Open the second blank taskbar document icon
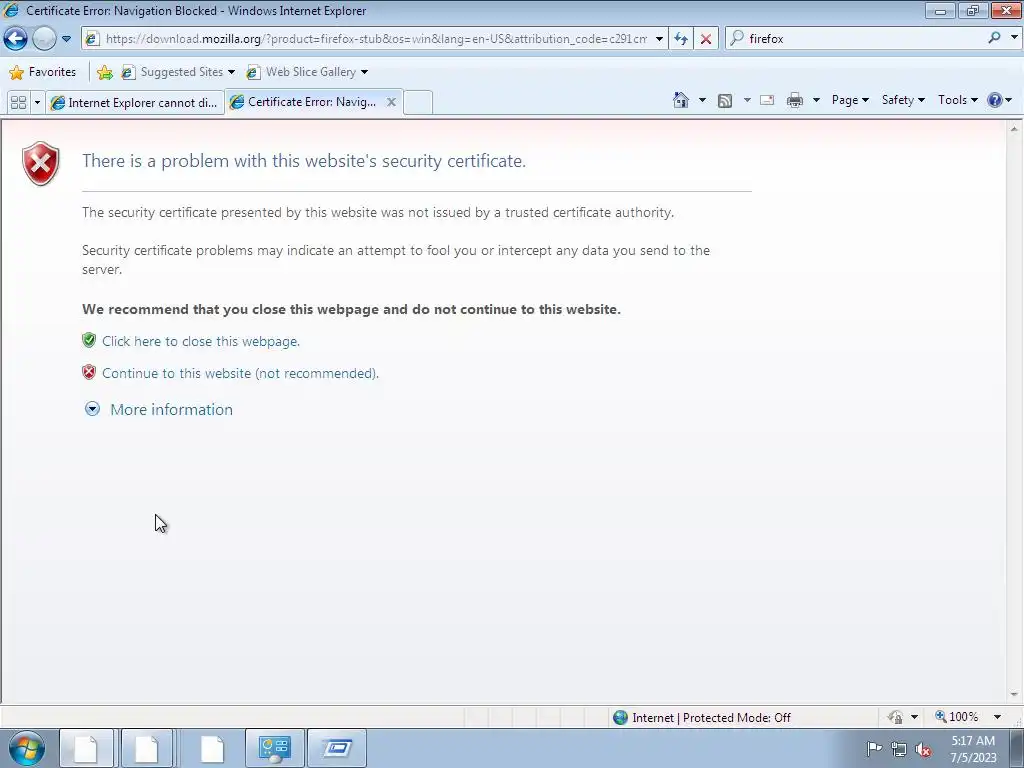This screenshot has width=1024, height=768. [x=147, y=748]
